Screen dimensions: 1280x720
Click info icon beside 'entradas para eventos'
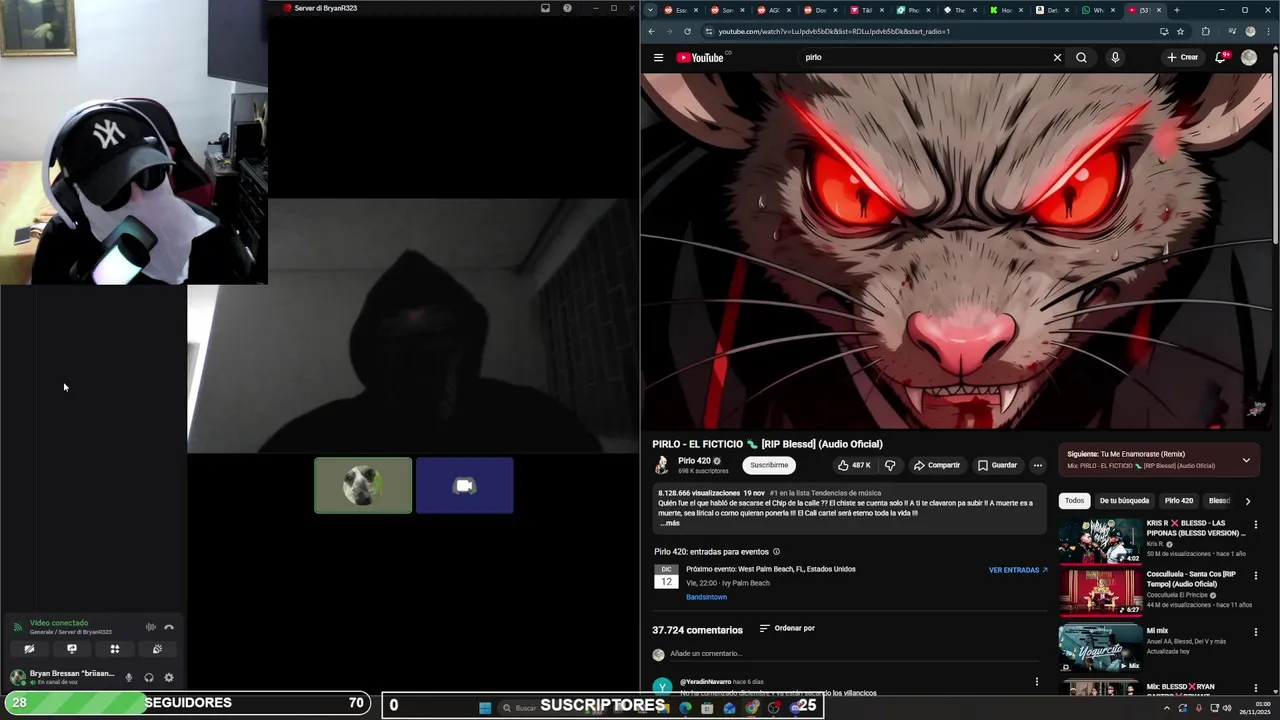pos(776,551)
